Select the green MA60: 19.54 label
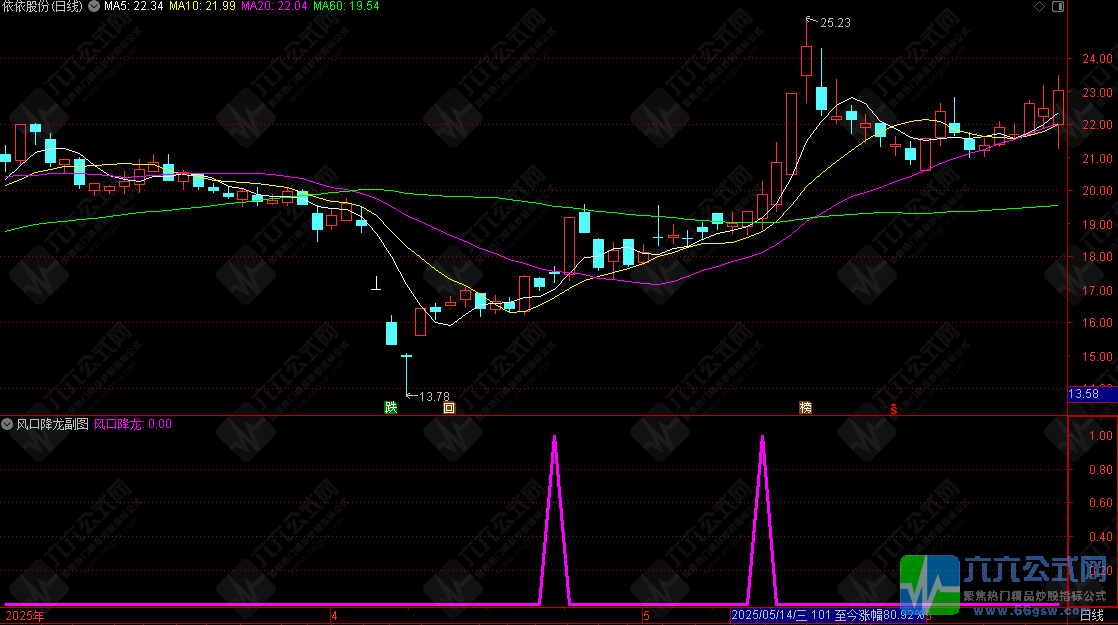This screenshot has height=625, width=1118. pos(346,6)
